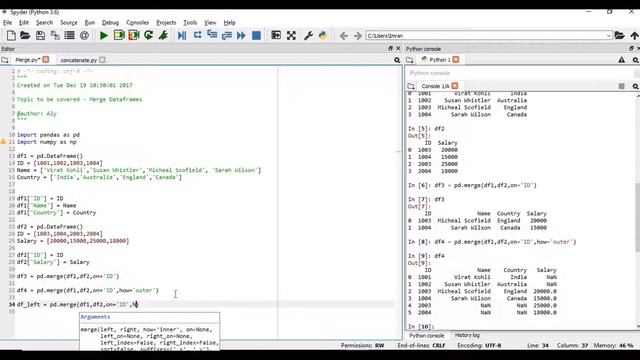640x360 pixels.
Task: Run file with green play button
Action: pyautogui.click(x=104, y=36)
